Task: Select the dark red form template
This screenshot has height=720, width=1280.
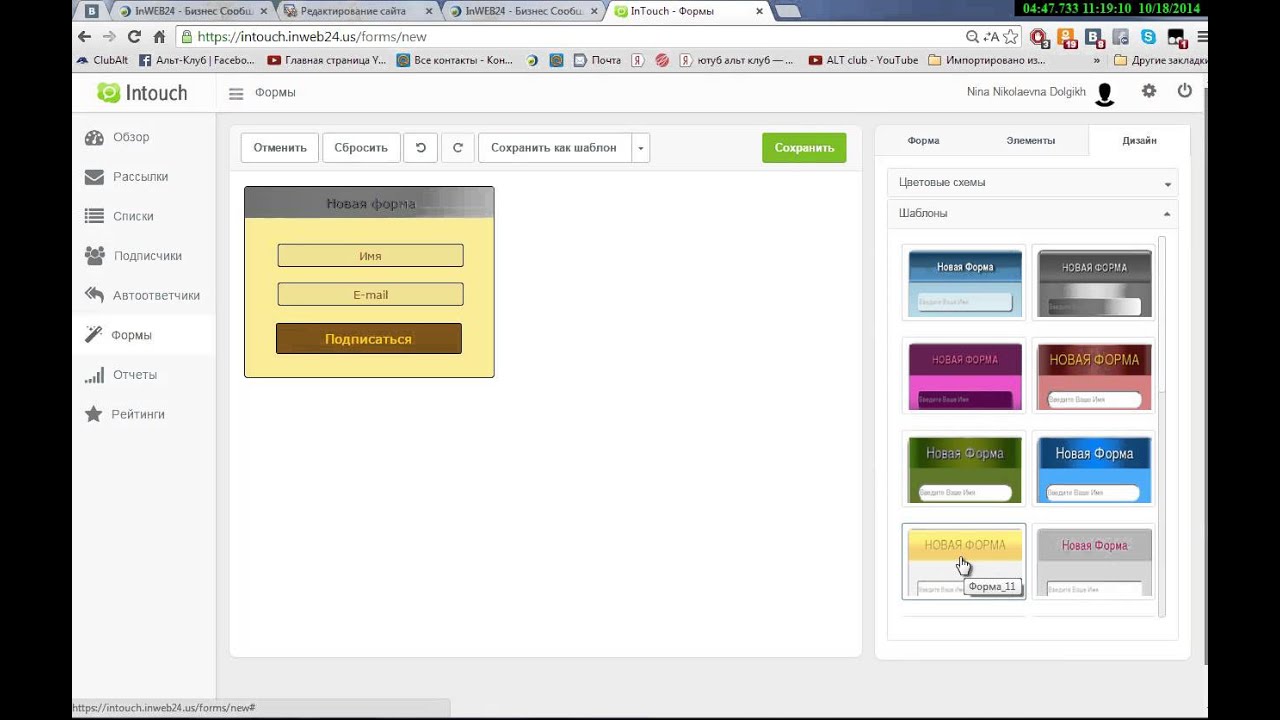Action: pos(1094,376)
